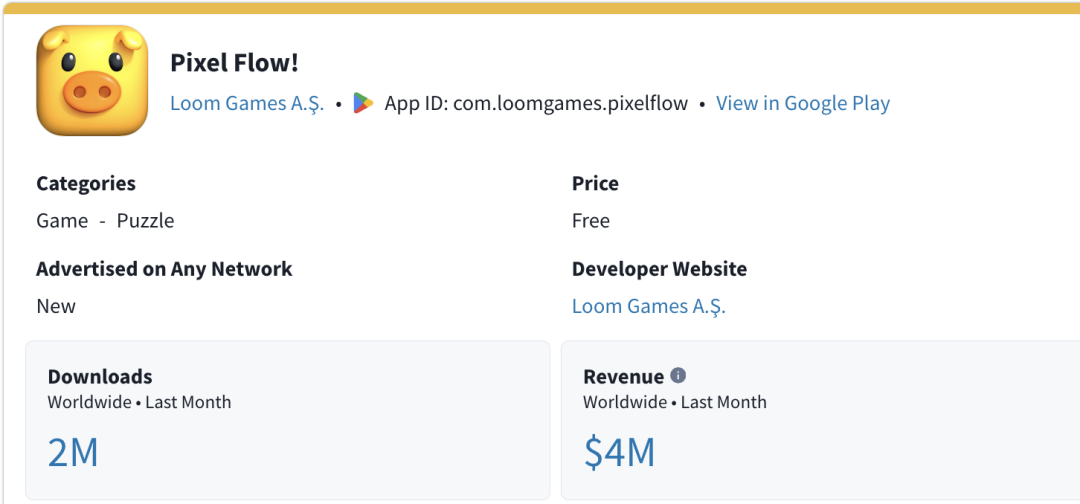Click the Advertised on Any Network label

click(164, 269)
